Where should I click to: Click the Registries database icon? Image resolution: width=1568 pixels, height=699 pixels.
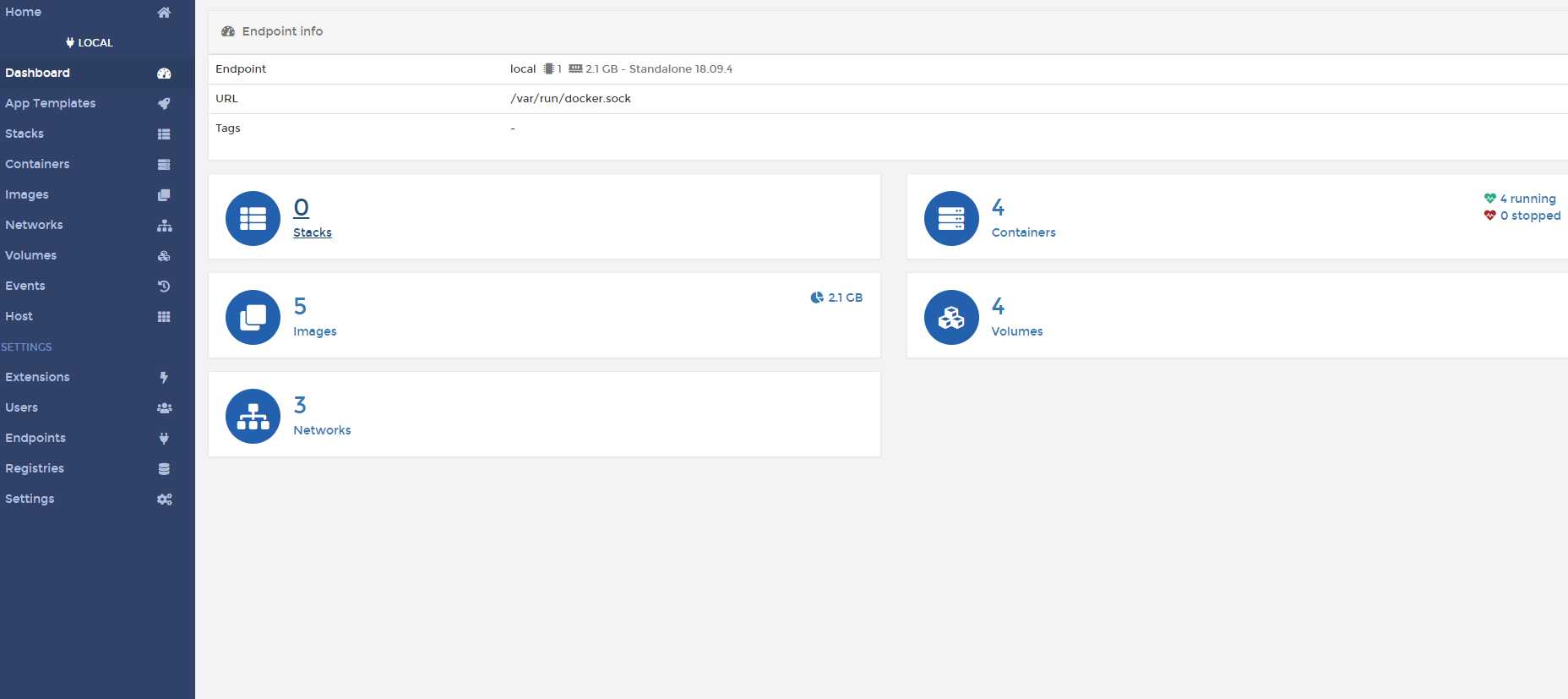164,469
